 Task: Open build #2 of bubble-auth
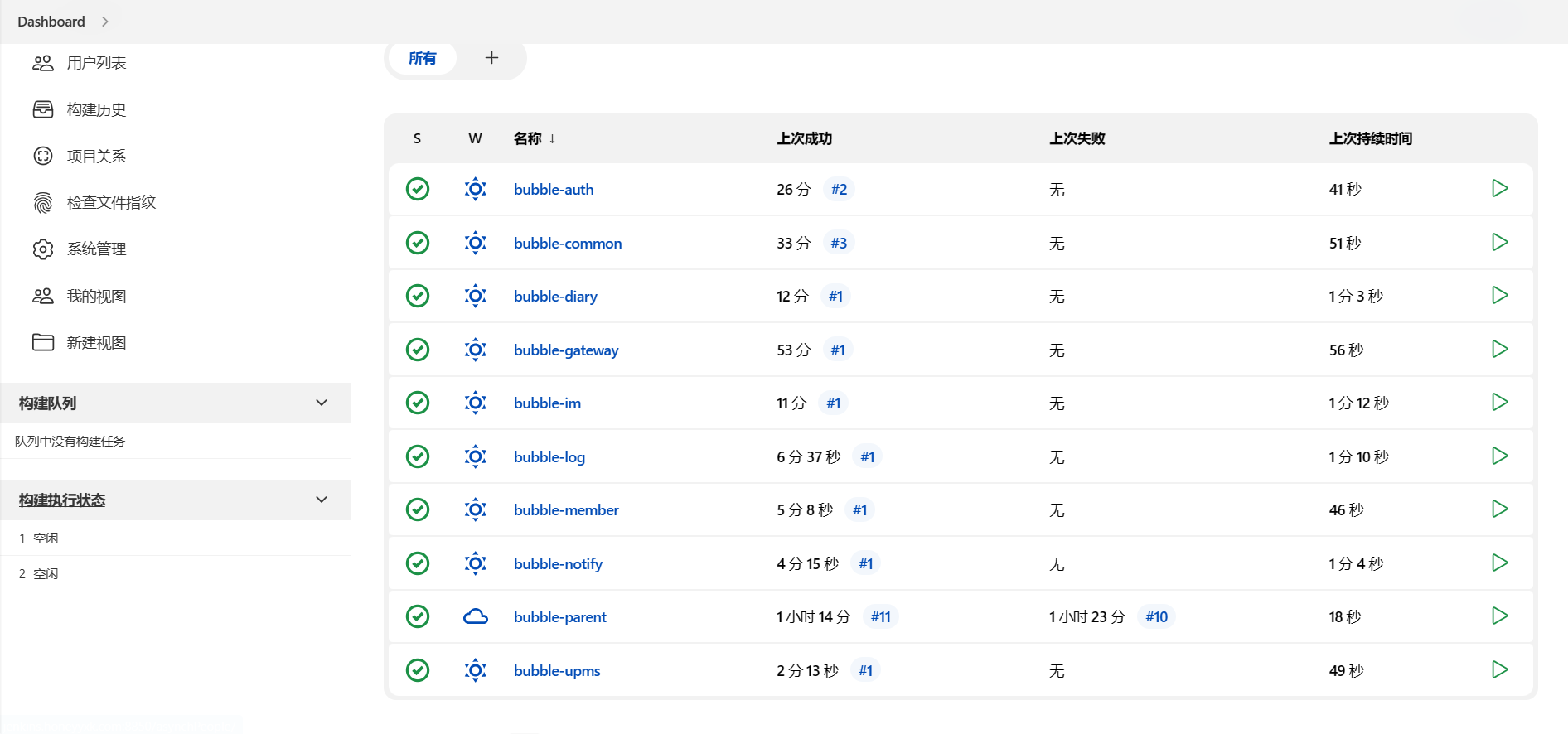pyautogui.click(x=839, y=189)
